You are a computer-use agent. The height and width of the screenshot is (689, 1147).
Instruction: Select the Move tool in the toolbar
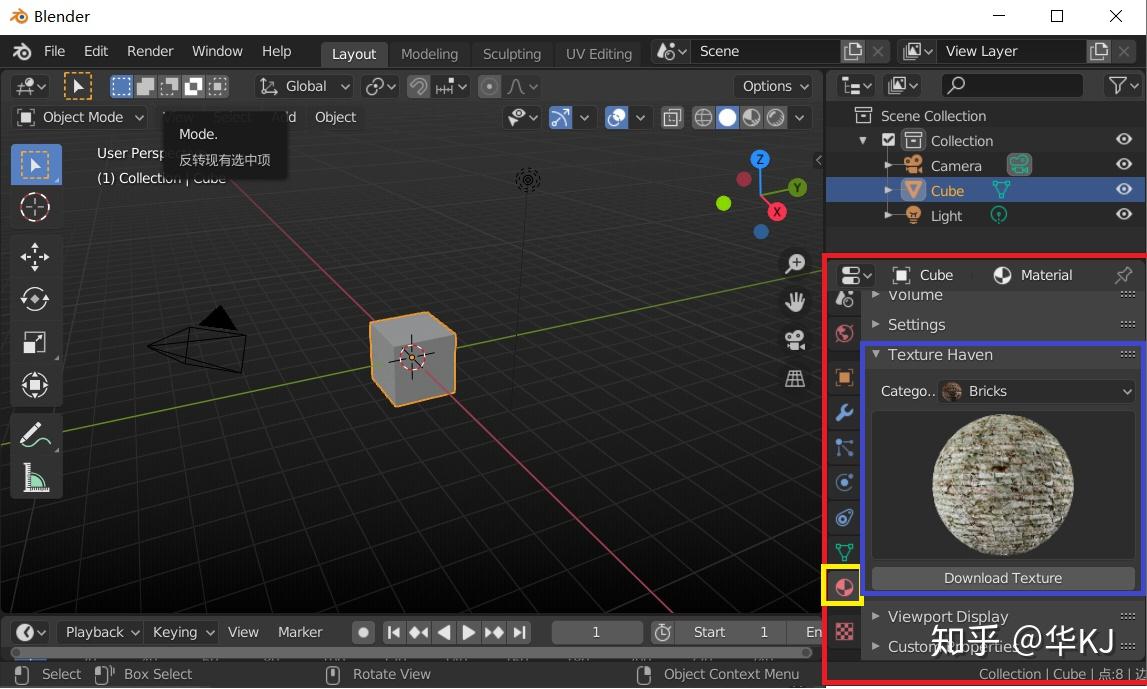pyautogui.click(x=34, y=257)
